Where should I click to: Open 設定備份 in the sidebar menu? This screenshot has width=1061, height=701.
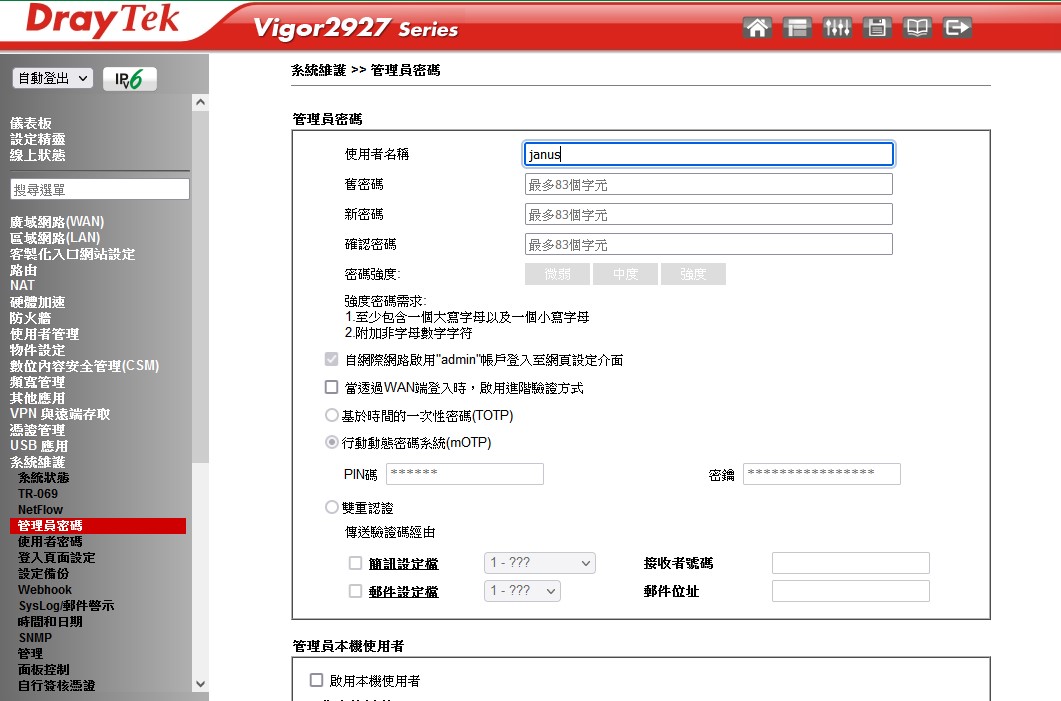pyautogui.click(x=44, y=573)
